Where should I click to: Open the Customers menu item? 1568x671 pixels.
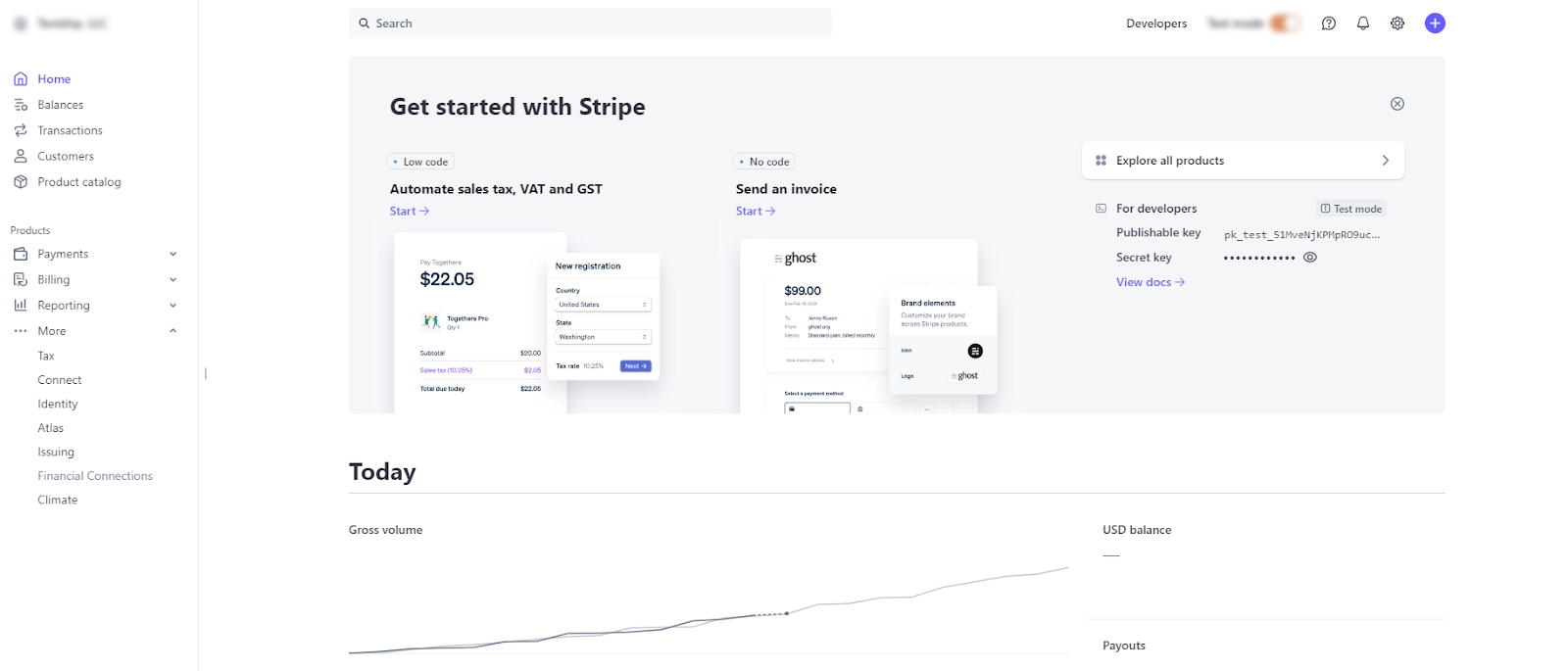coord(66,156)
